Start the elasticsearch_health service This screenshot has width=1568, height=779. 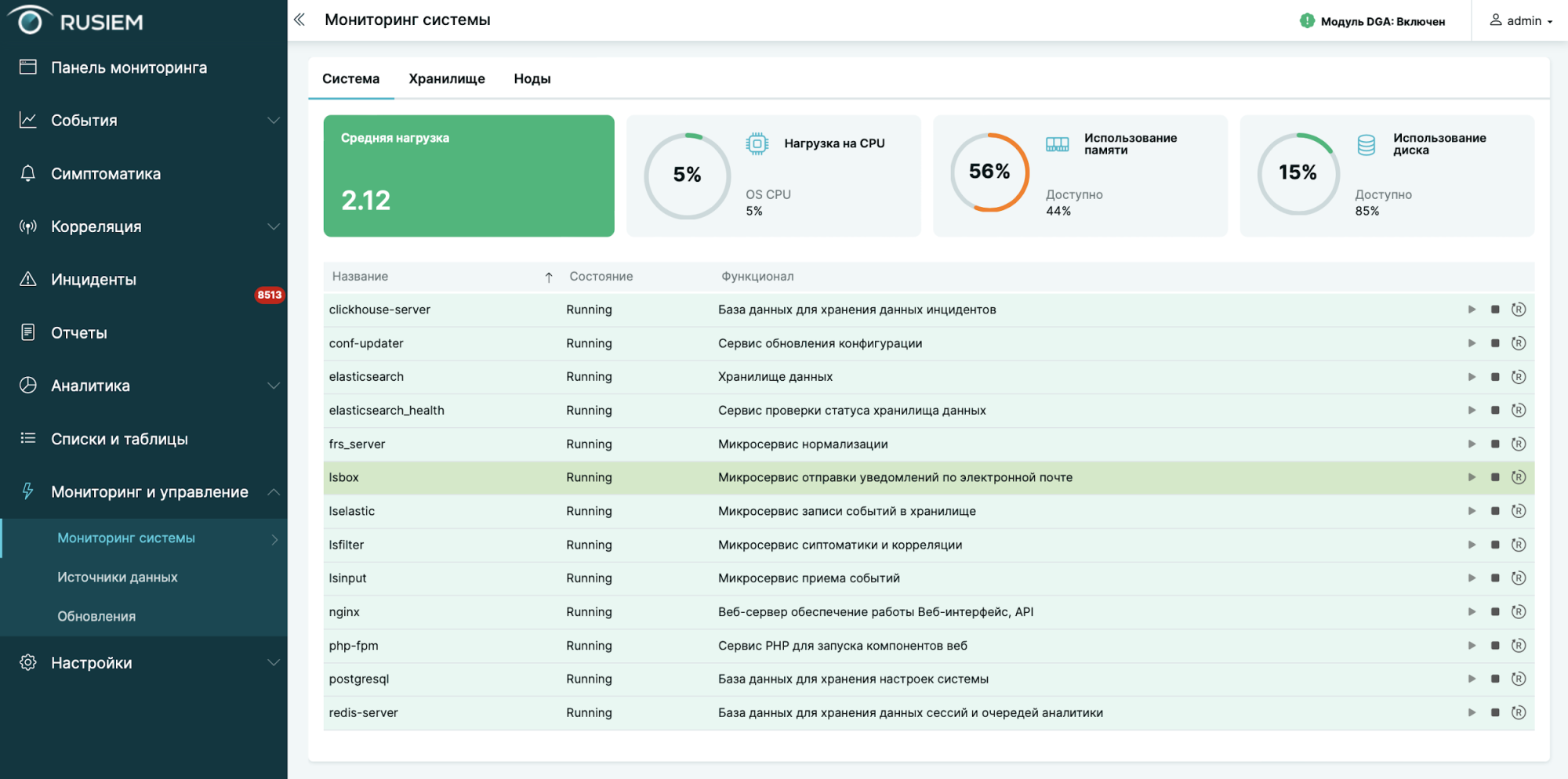[x=1472, y=410]
